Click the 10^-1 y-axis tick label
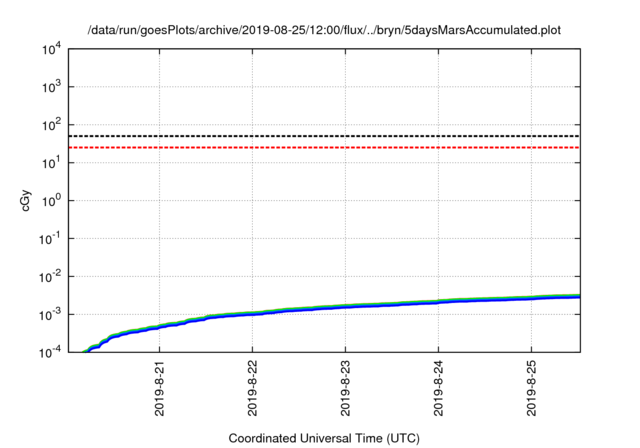640x448 pixels. 50,239
